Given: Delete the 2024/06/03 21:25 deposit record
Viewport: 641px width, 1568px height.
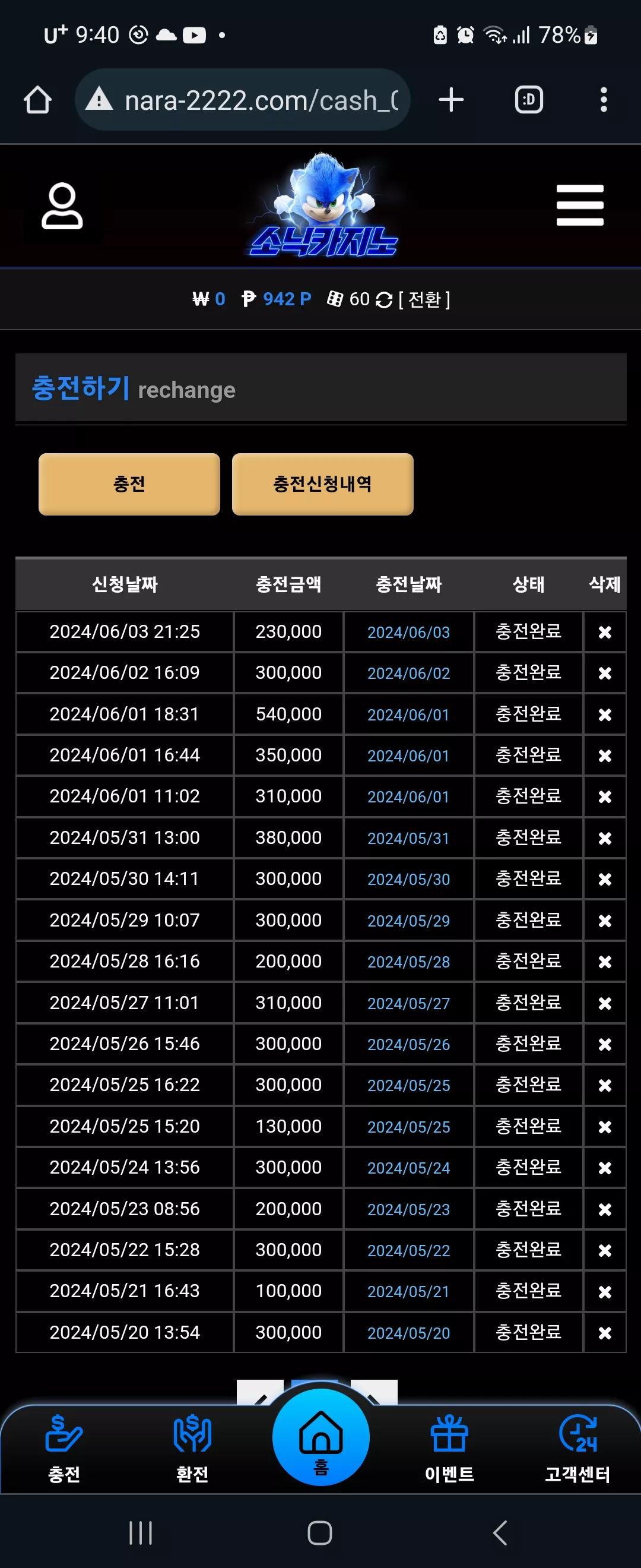Looking at the screenshot, I should tap(605, 632).
